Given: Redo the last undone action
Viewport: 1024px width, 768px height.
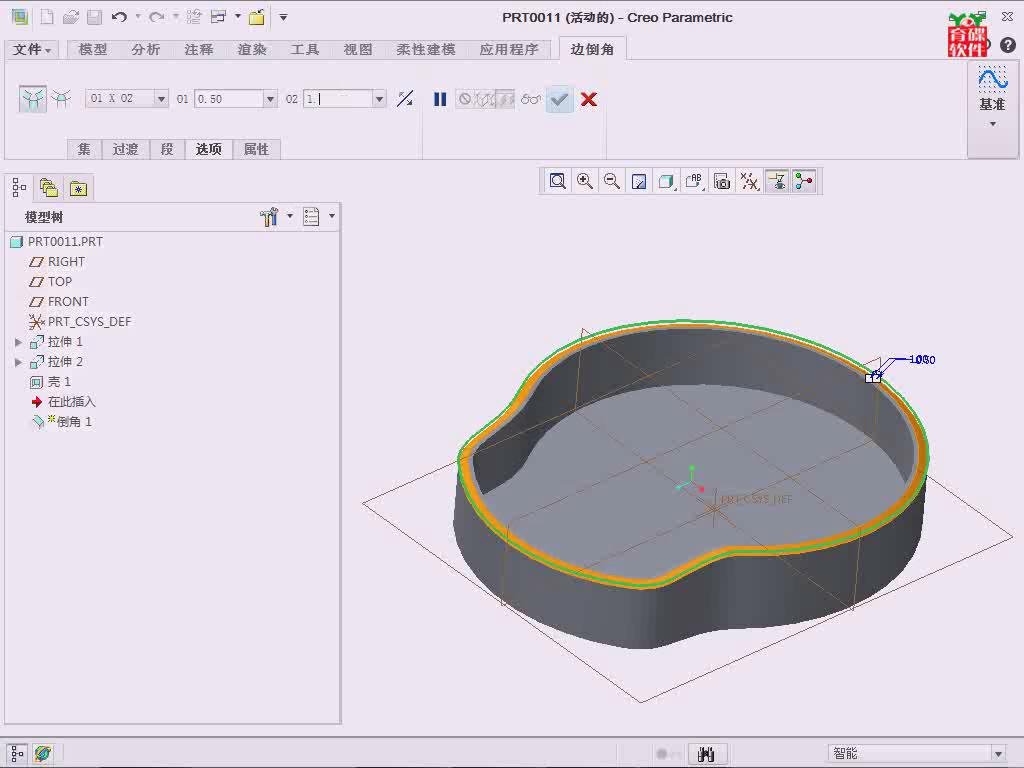Looking at the screenshot, I should tap(157, 17).
